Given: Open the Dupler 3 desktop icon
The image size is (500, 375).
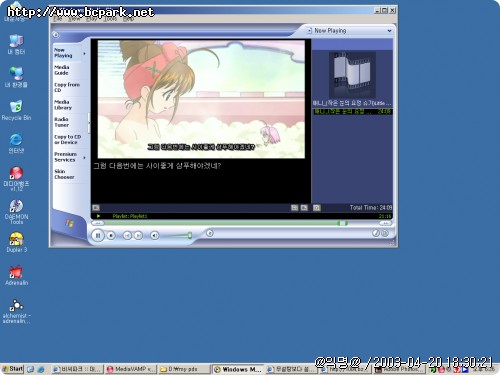Looking at the screenshot, I should coord(16,242).
